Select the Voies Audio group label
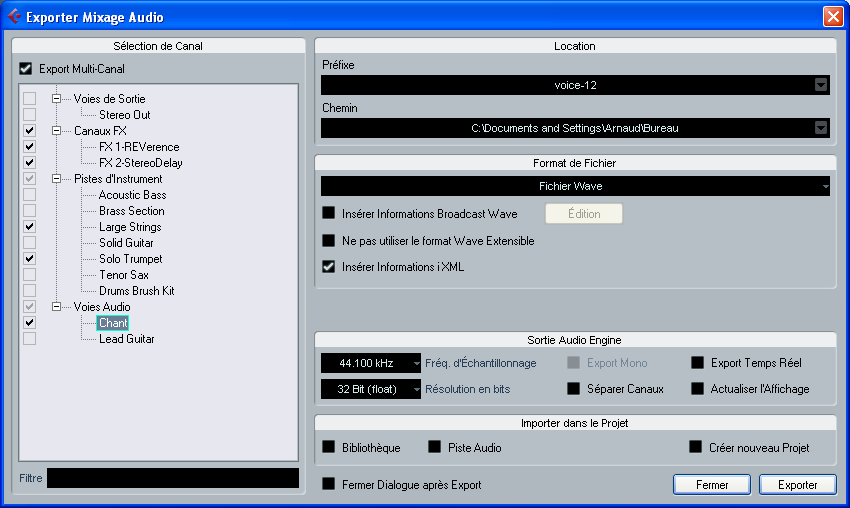The width and height of the screenshot is (850, 508). [x=102, y=307]
